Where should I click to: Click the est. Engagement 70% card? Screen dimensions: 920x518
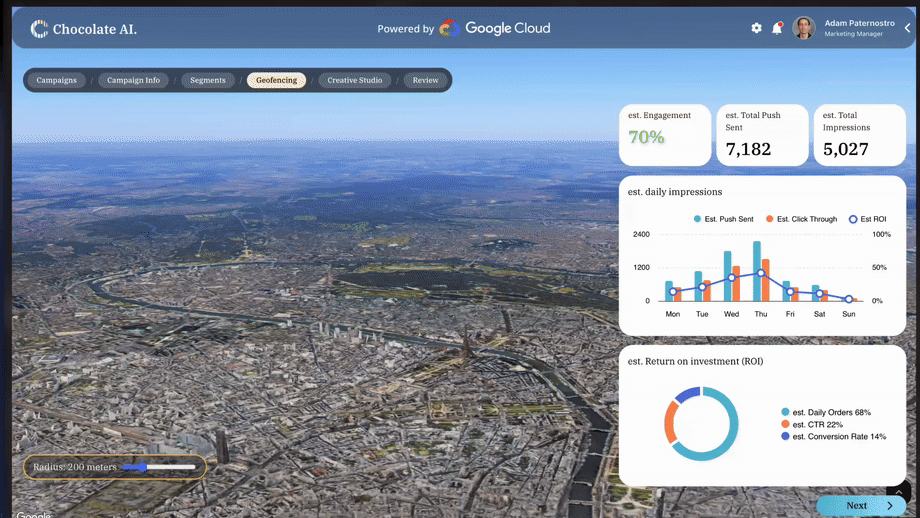665,135
